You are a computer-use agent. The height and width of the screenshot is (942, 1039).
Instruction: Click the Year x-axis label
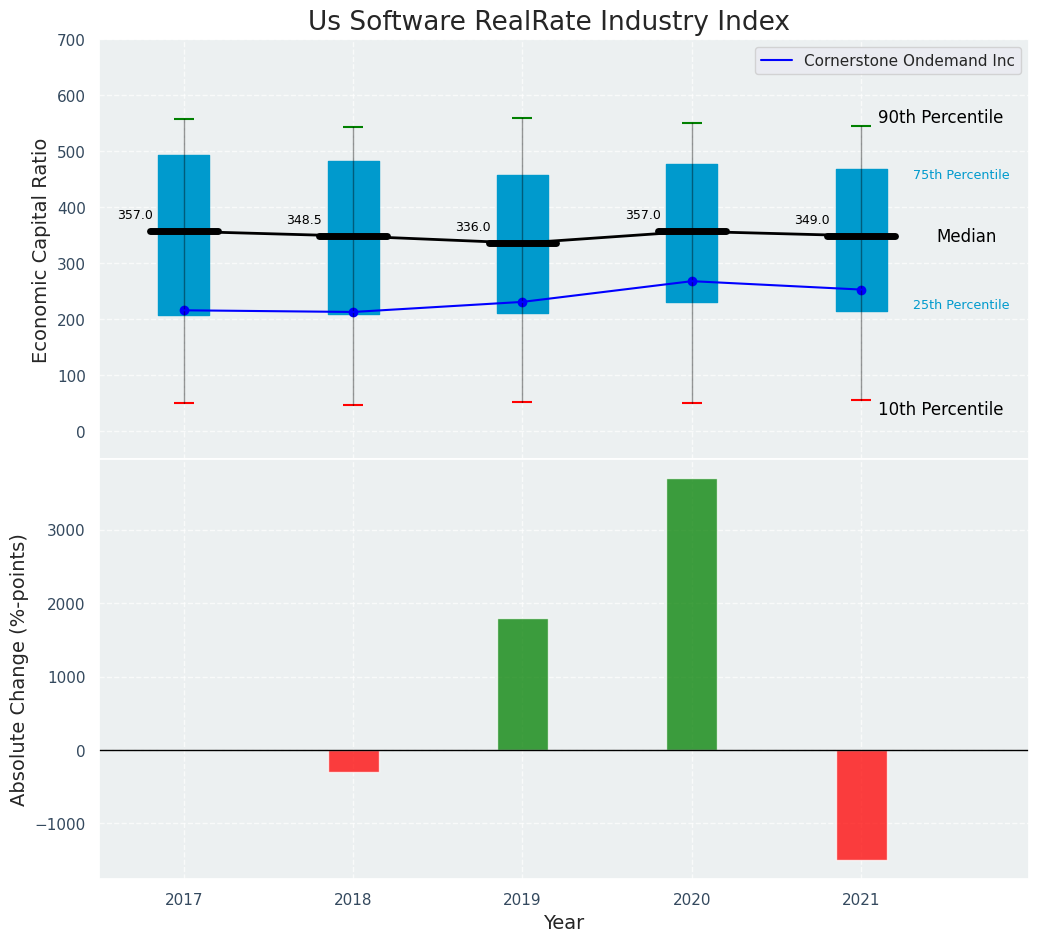point(563,922)
